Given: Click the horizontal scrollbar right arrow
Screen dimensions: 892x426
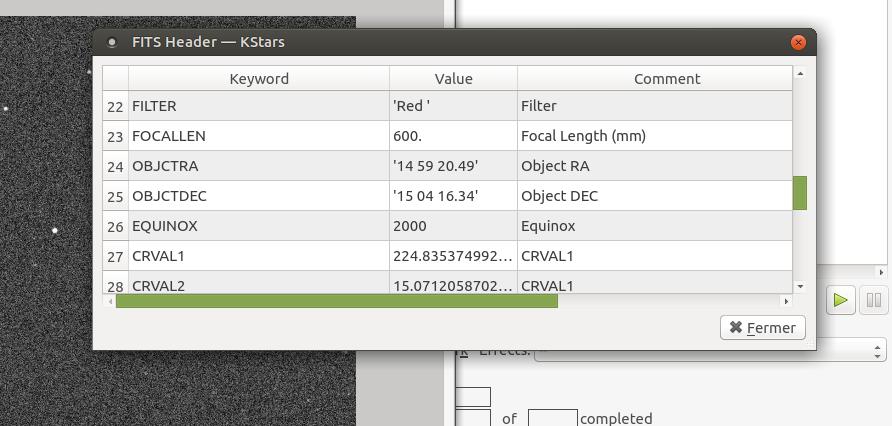Looking at the screenshot, I should pos(786,301).
